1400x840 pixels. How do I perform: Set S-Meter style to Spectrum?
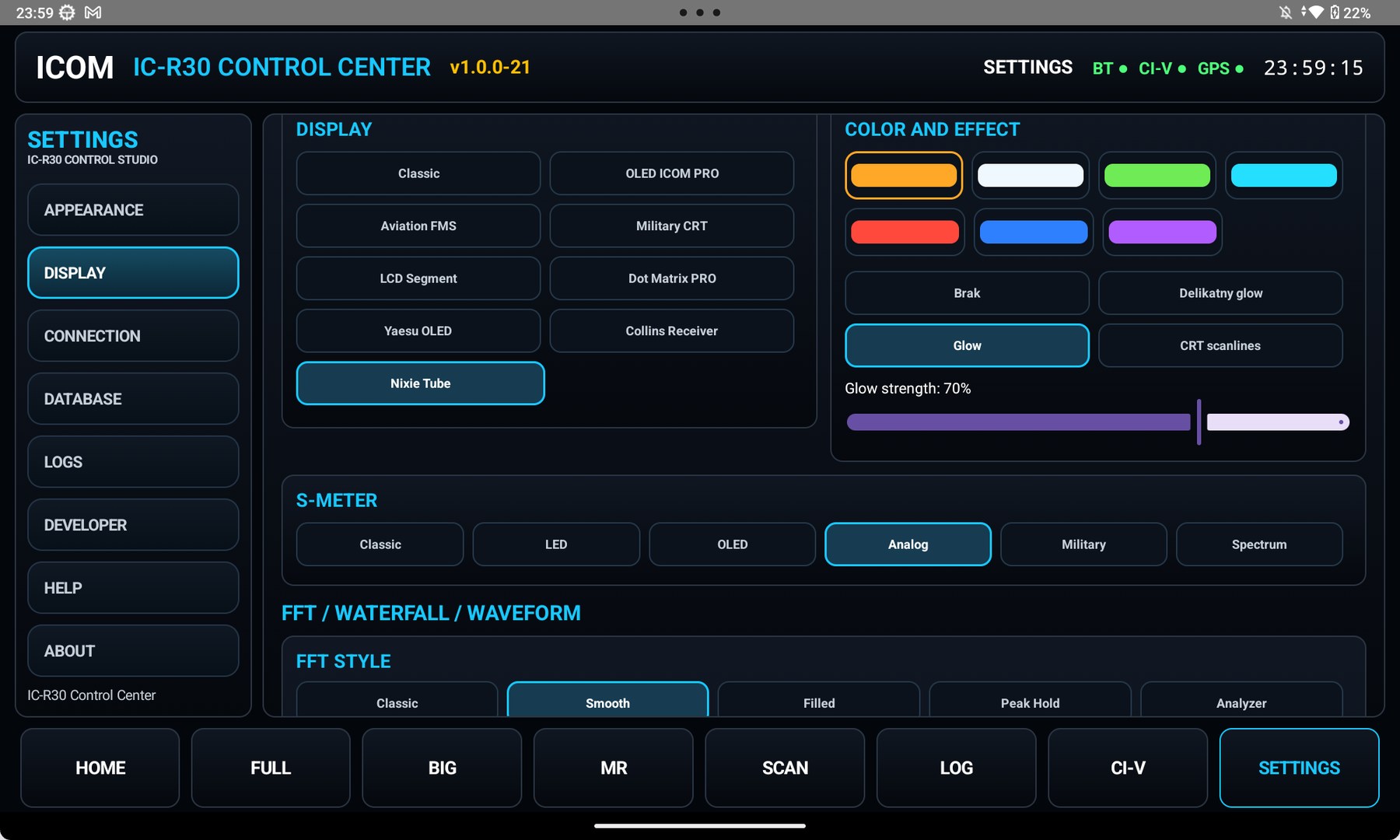1259,544
